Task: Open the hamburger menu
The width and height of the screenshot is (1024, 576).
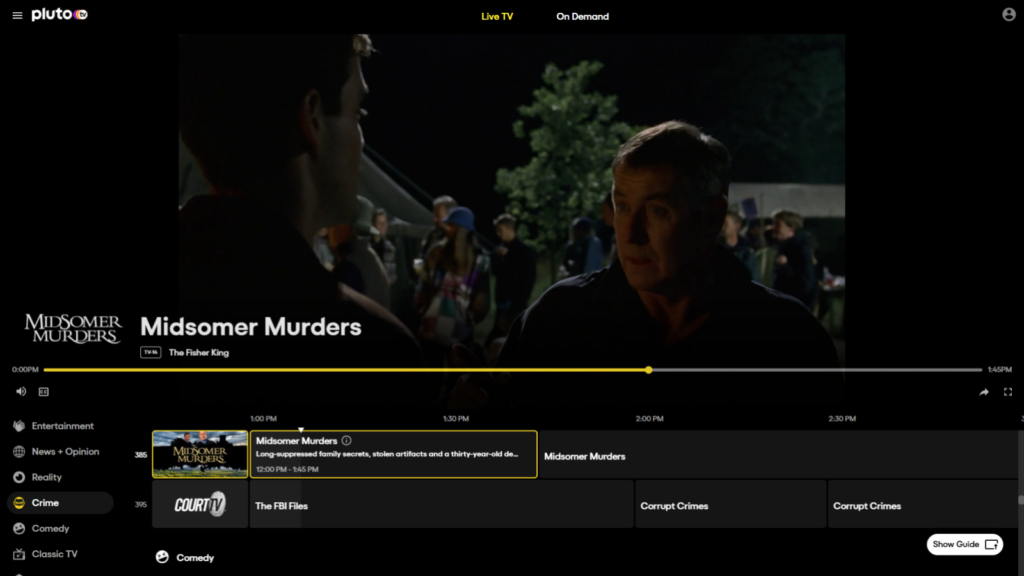Action: (18, 15)
